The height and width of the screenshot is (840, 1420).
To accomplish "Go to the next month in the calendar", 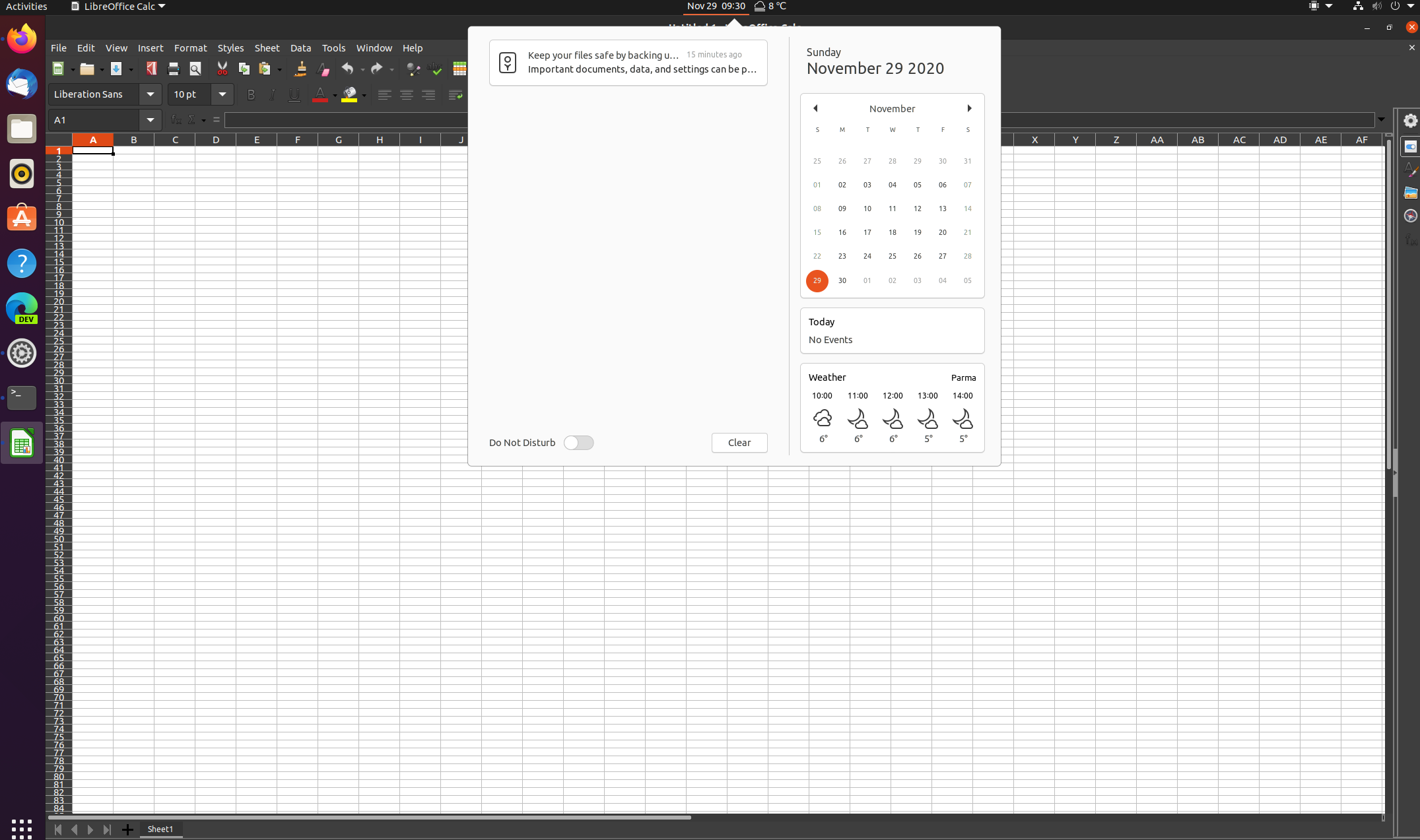I will (x=969, y=108).
